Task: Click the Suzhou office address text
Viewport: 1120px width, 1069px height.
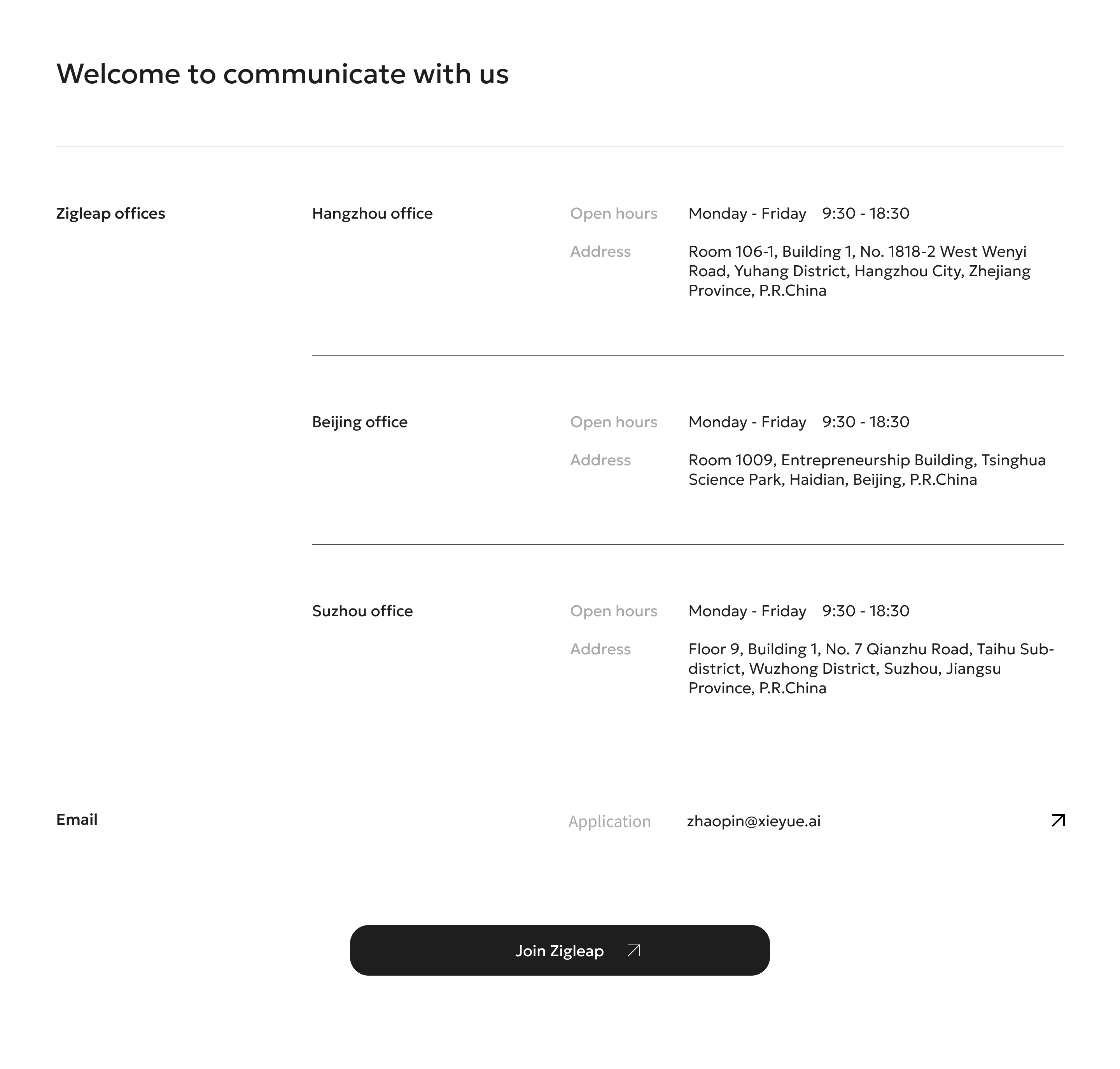Action: (871, 668)
